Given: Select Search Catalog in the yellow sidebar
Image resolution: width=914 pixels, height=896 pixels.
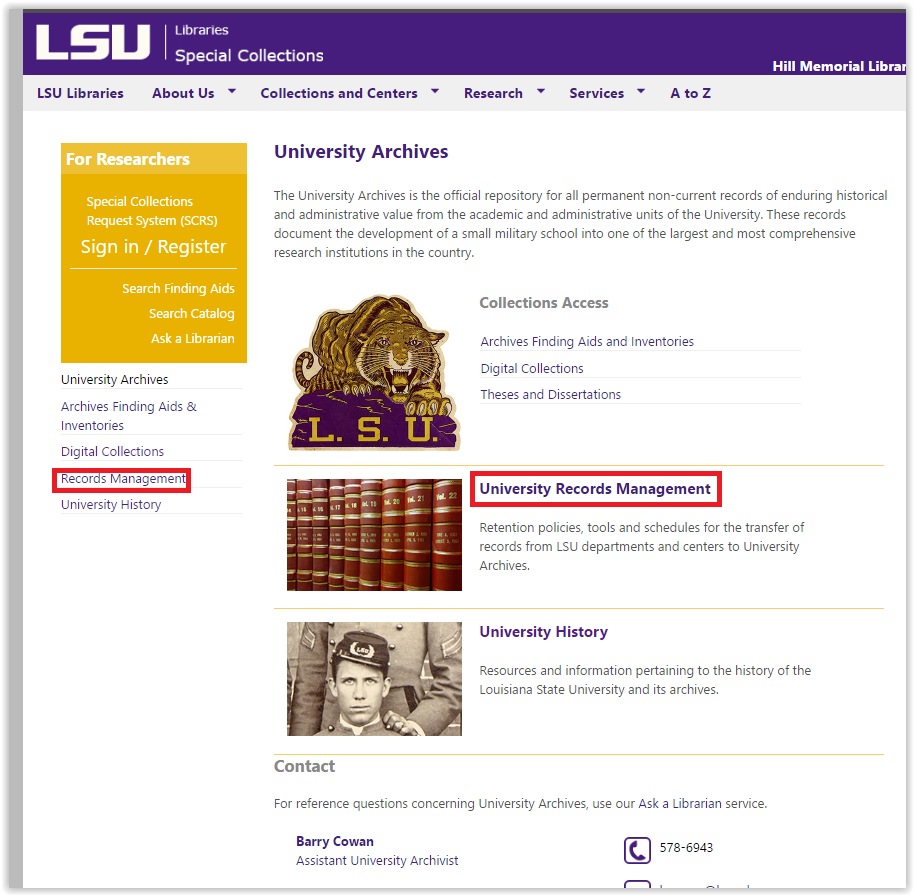Looking at the screenshot, I should [x=191, y=313].
